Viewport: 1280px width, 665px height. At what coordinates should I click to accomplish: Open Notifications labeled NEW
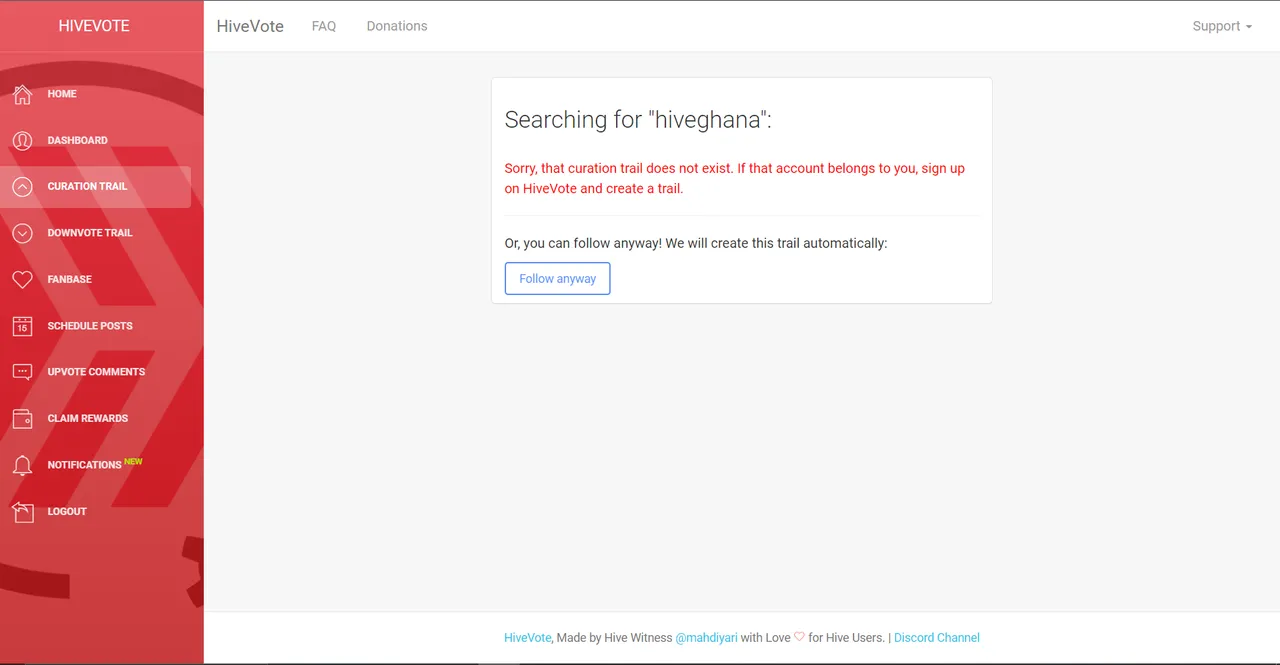(96, 465)
